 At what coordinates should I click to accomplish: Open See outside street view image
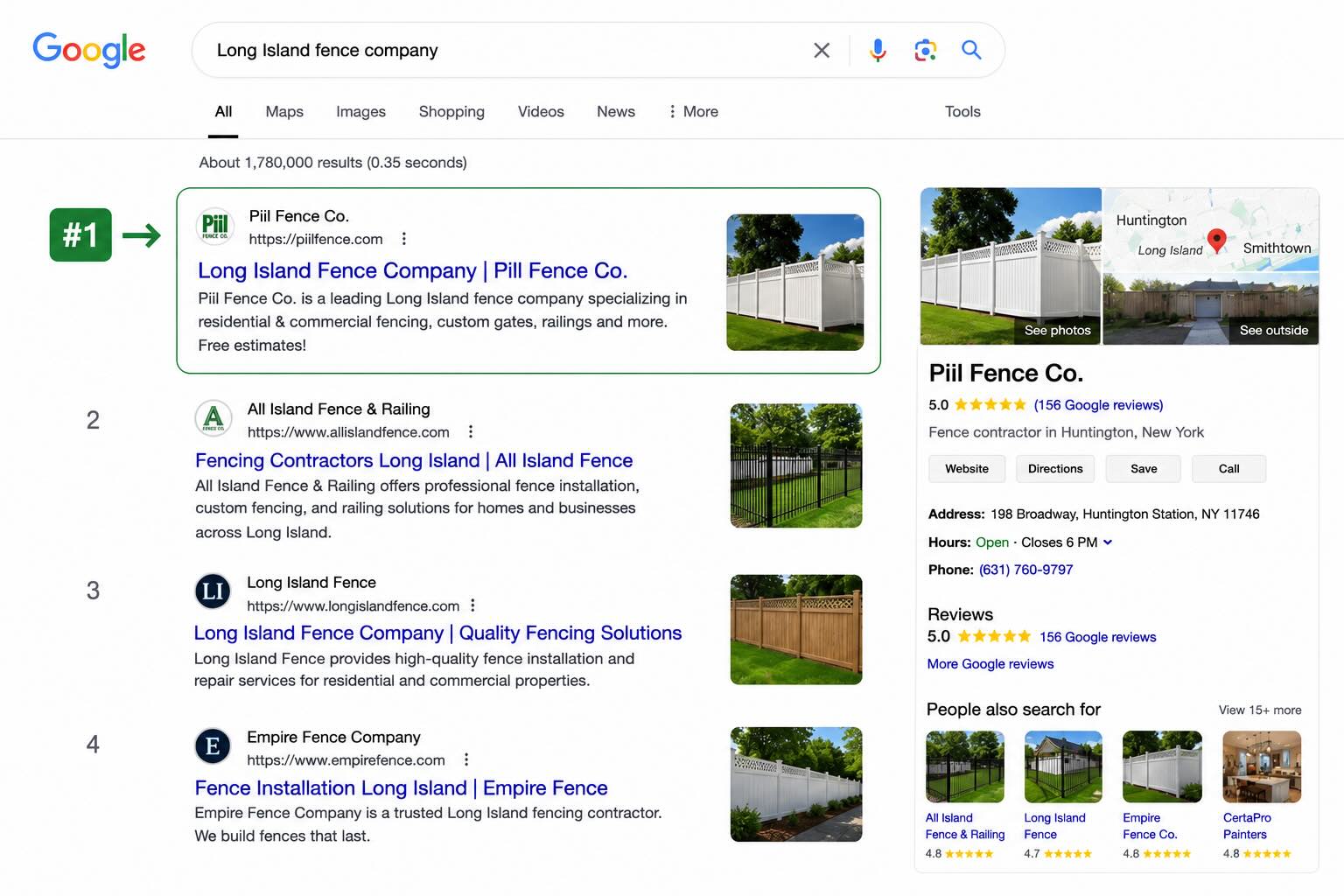point(1211,308)
